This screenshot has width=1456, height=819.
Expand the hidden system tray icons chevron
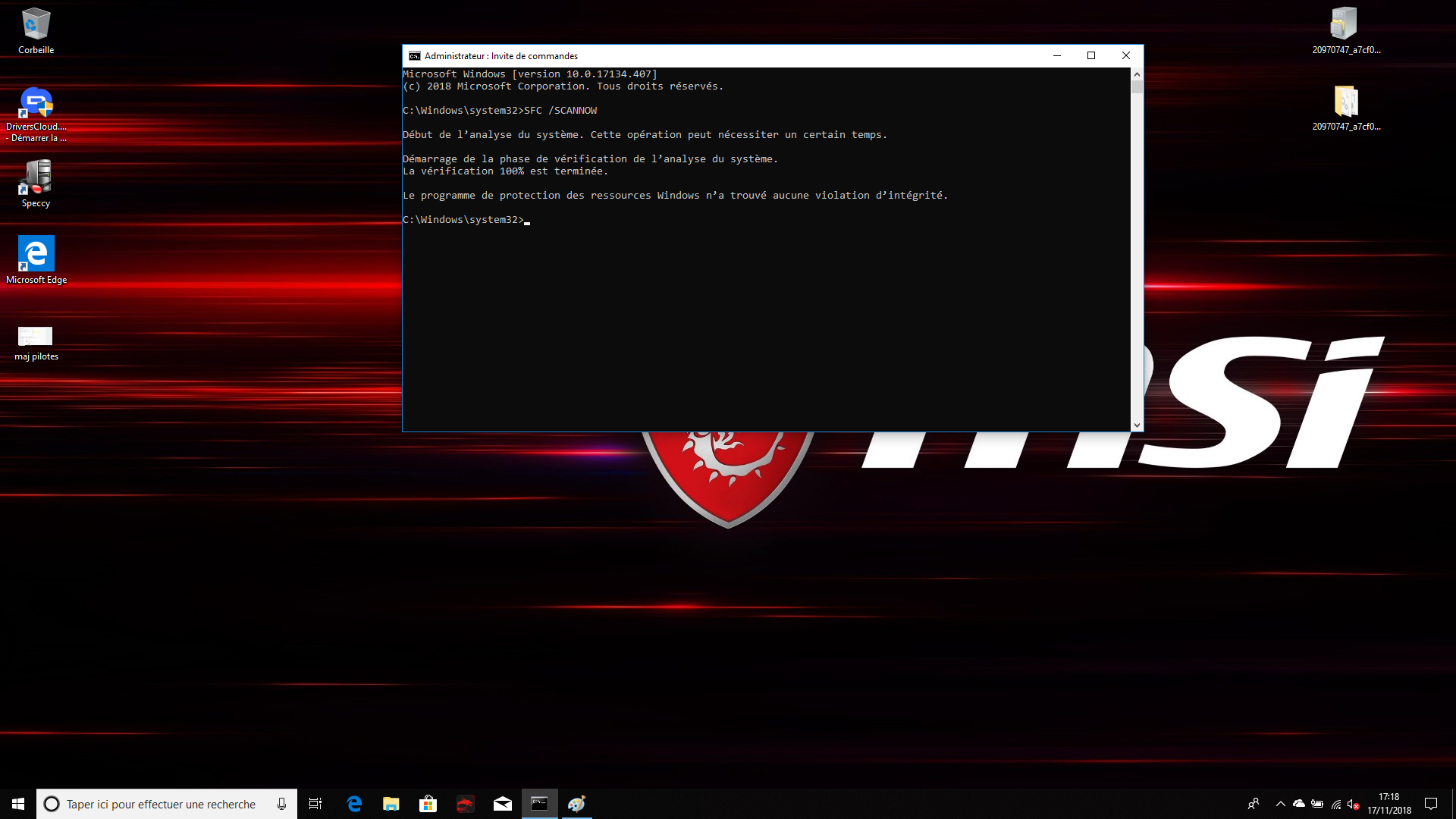click(x=1280, y=804)
